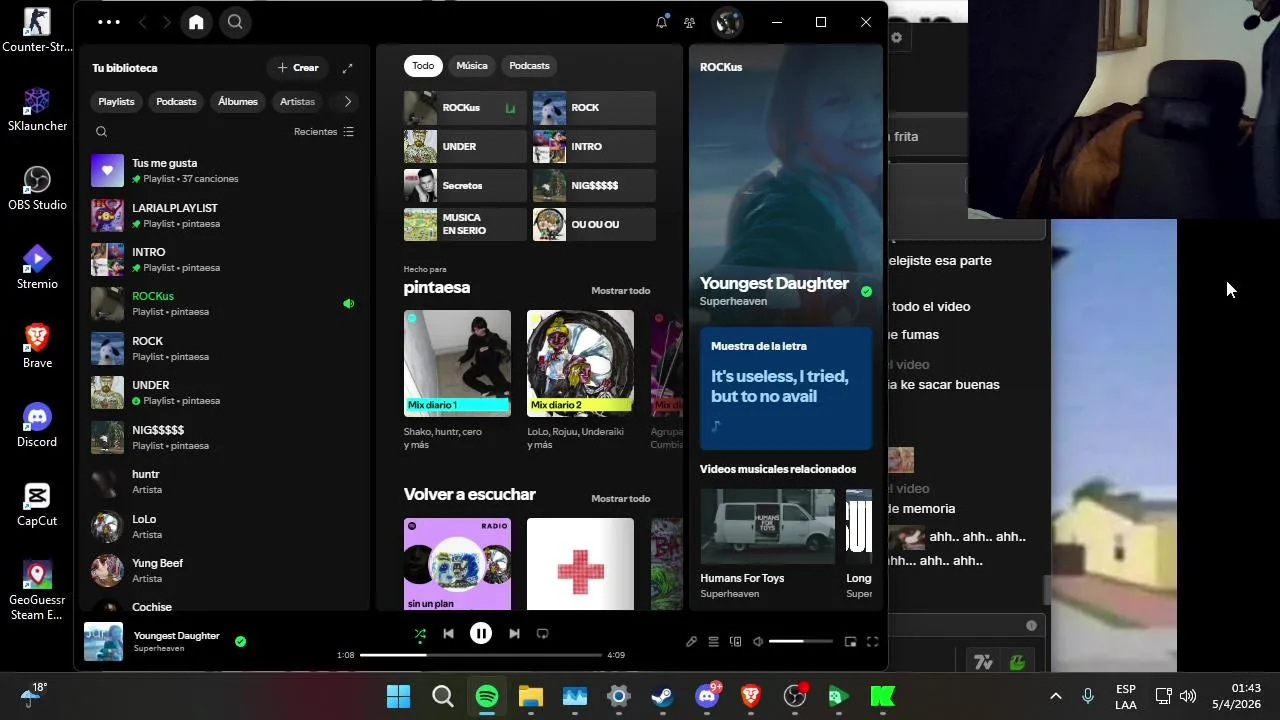This screenshot has width=1280, height=720.
Task: Search within library magnifier icon
Action: (101, 132)
